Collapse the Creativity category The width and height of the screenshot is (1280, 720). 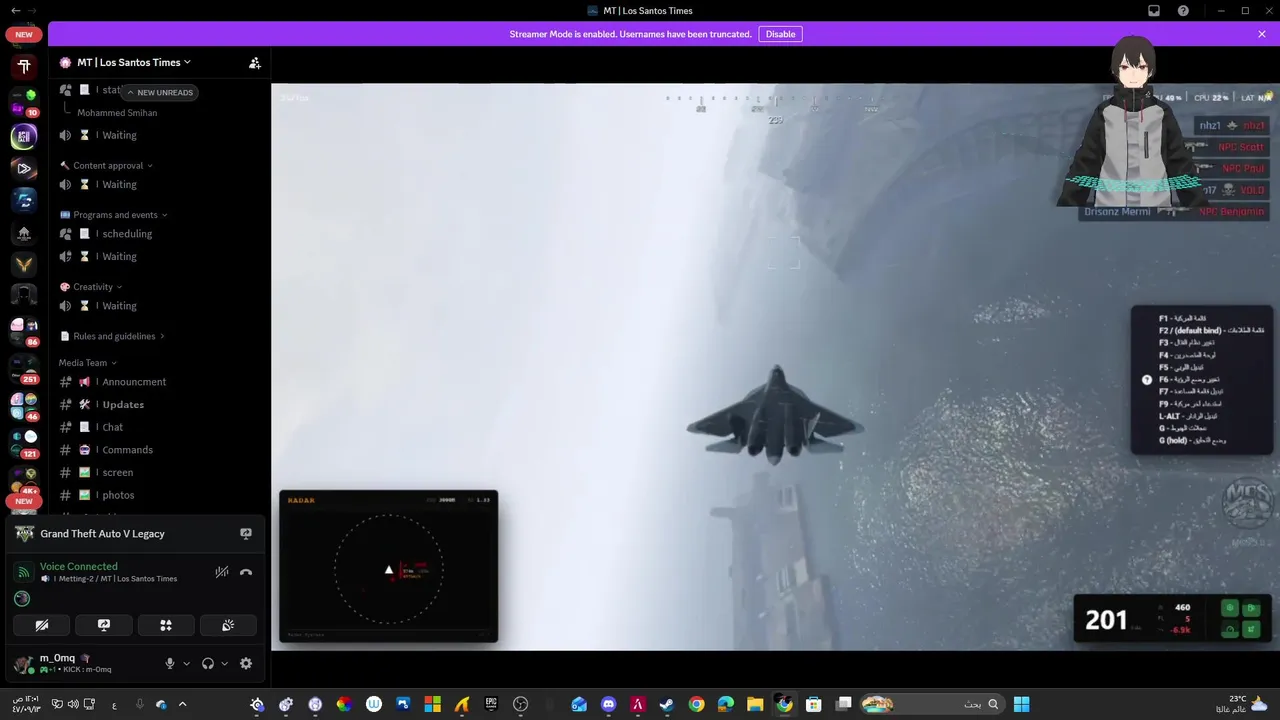[x=92, y=287]
